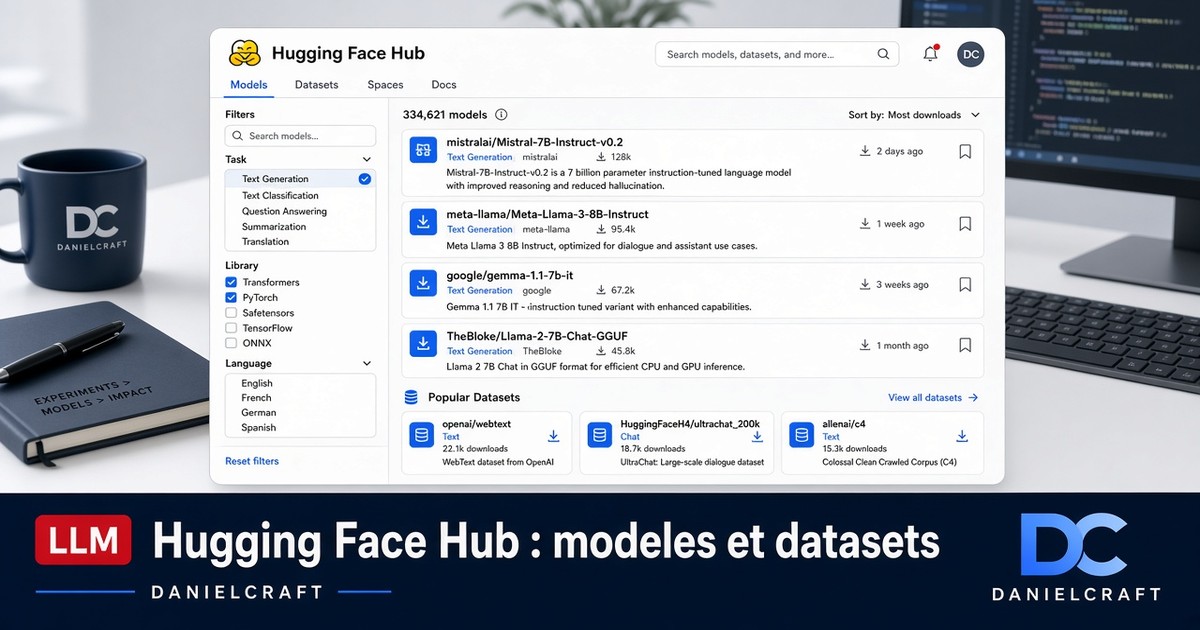This screenshot has height=630, width=1200.
Task: Open the notifications bell
Action: point(930,54)
